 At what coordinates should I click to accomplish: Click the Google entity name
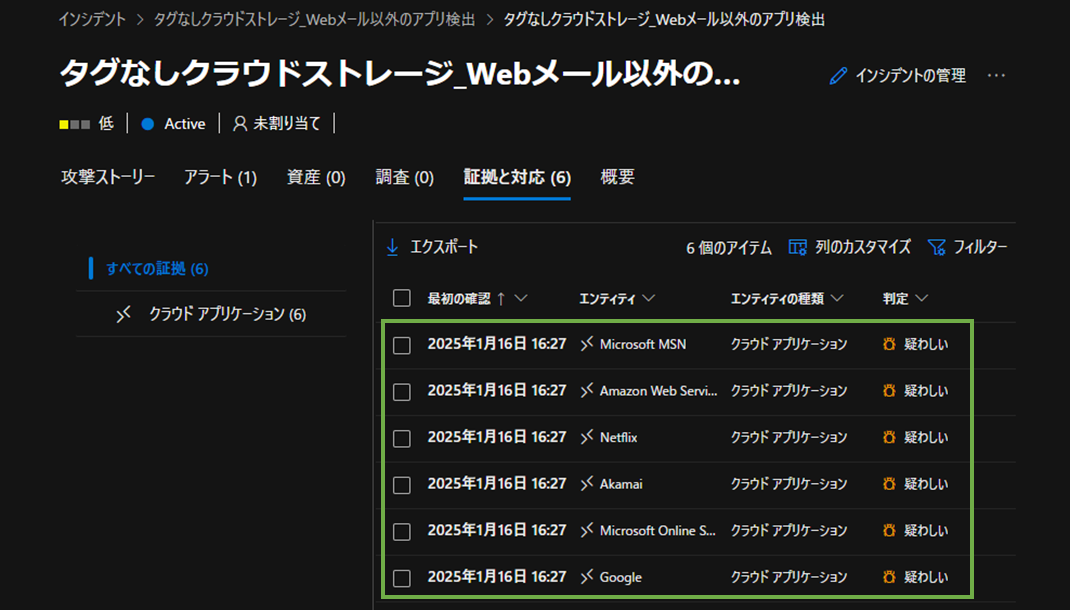621,577
